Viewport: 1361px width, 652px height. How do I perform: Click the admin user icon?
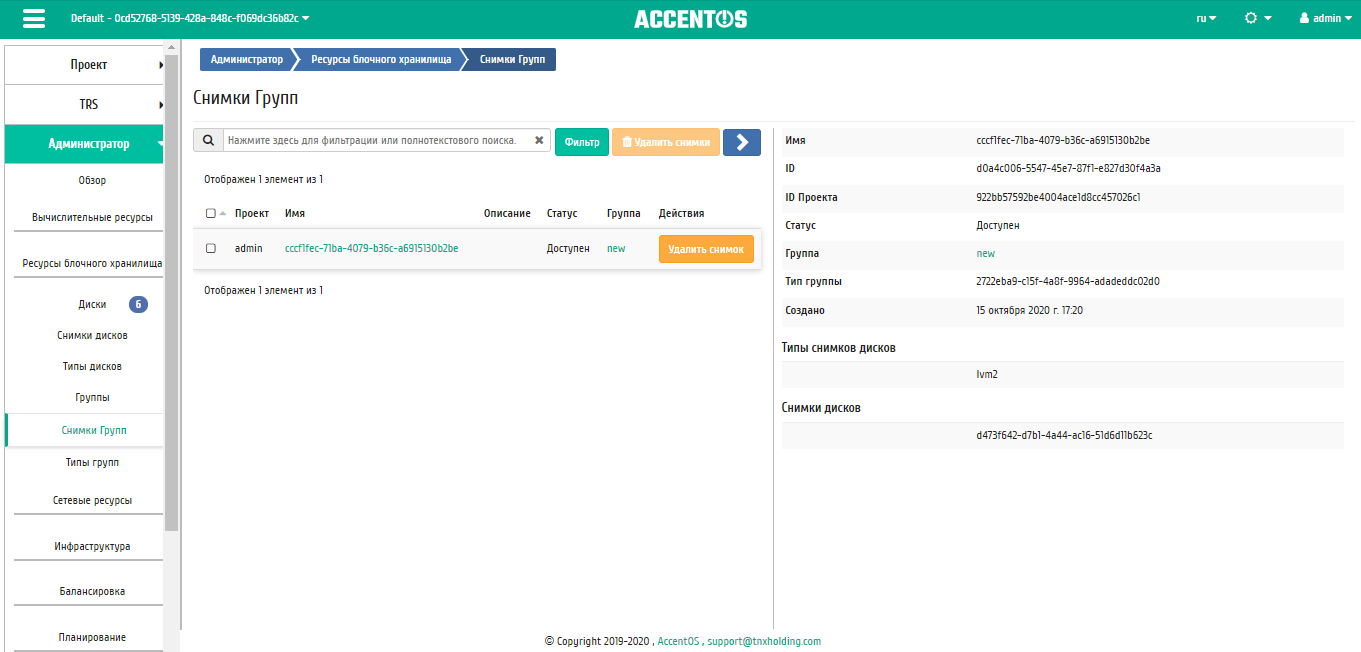click(1304, 18)
